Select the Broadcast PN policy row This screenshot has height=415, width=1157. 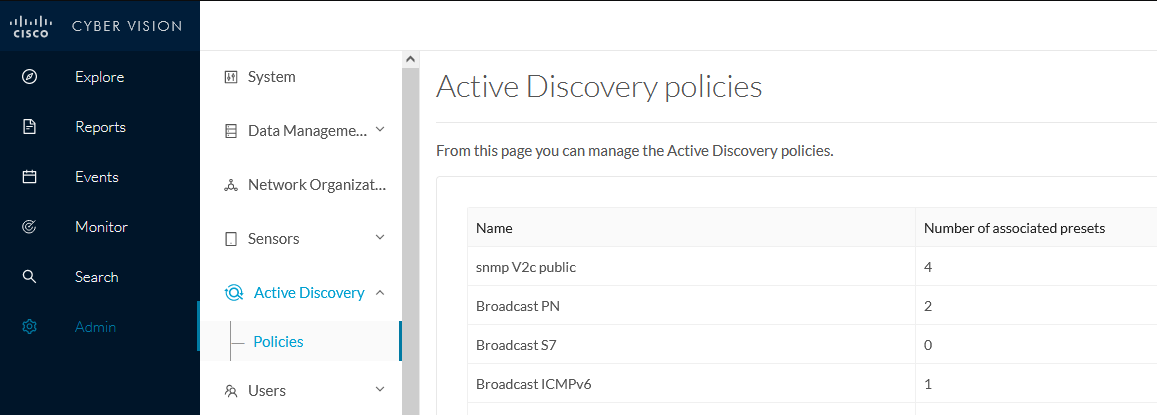518,306
